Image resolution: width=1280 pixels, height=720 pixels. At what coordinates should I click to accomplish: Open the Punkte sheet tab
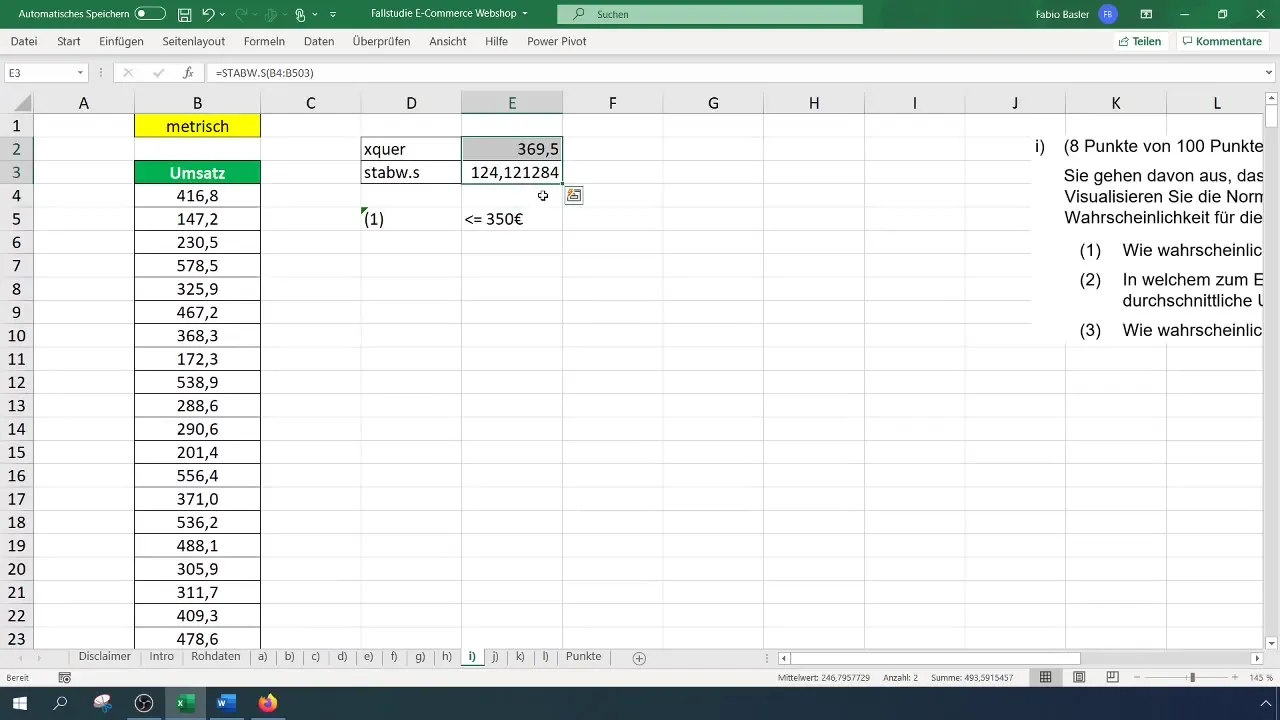click(x=583, y=657)
